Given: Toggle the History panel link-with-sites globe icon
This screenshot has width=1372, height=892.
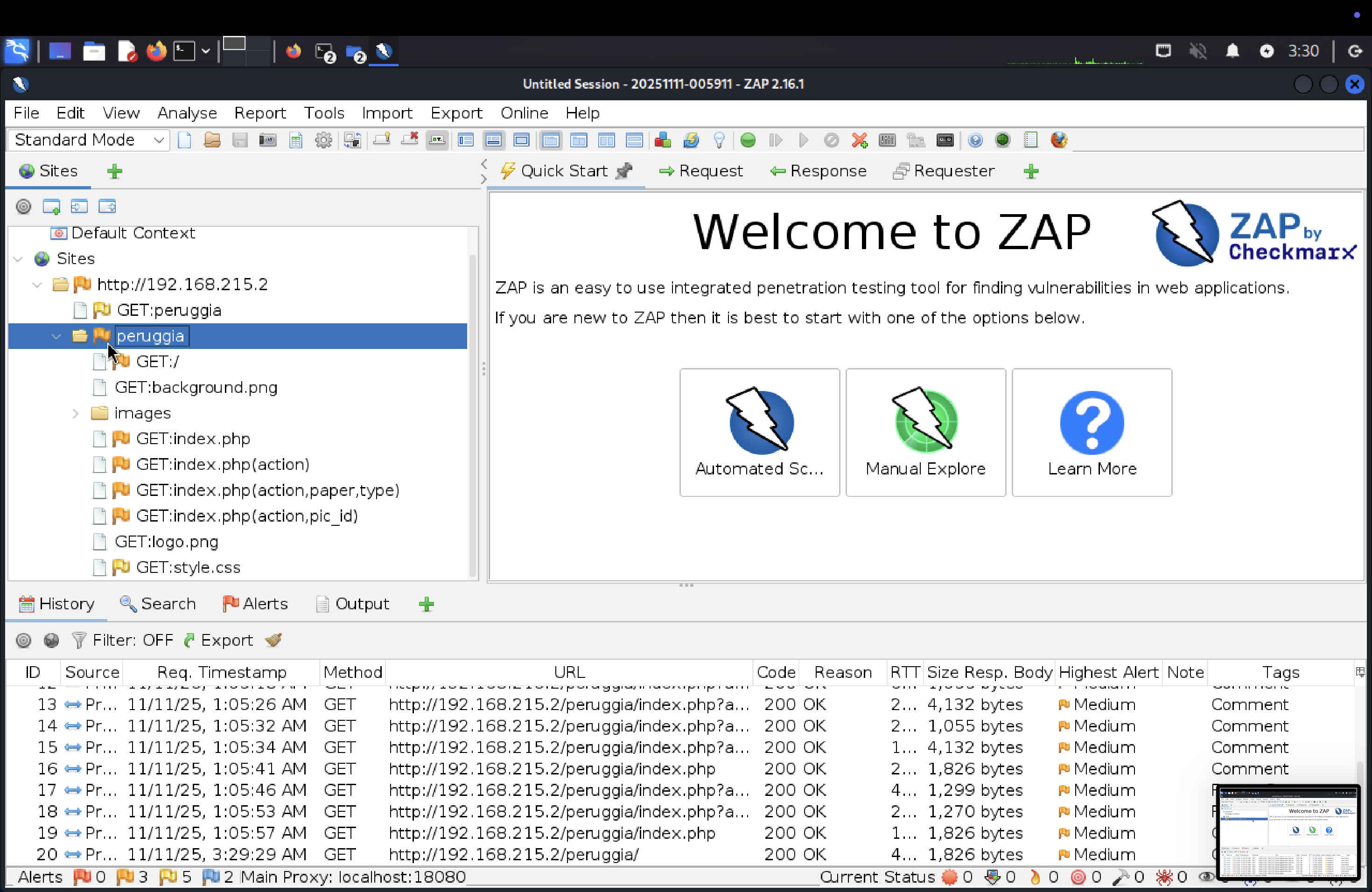Looking at the screenshot, I should click(51, 640).
